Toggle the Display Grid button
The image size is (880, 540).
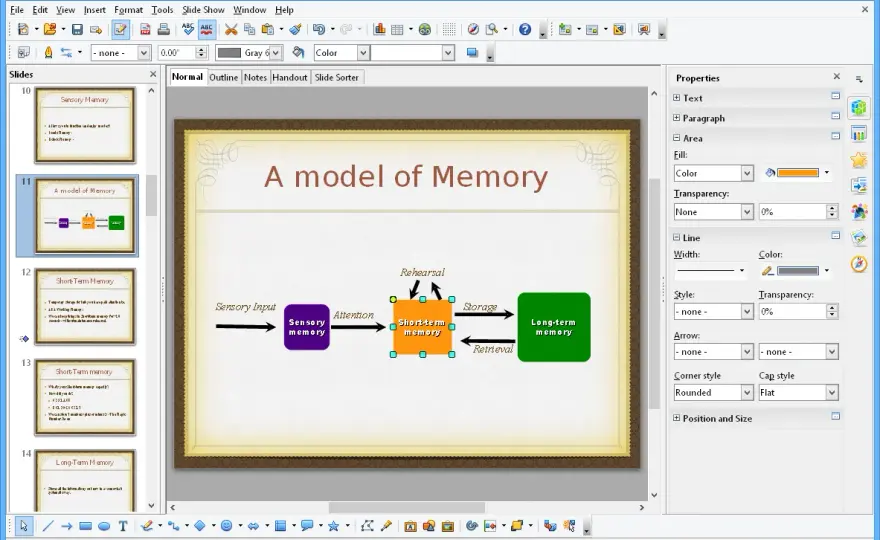[x=448, y=29]
